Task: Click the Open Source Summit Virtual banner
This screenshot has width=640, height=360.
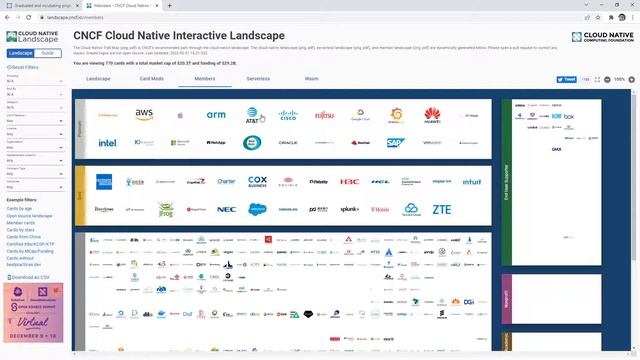Action: [x=33, y=313]
